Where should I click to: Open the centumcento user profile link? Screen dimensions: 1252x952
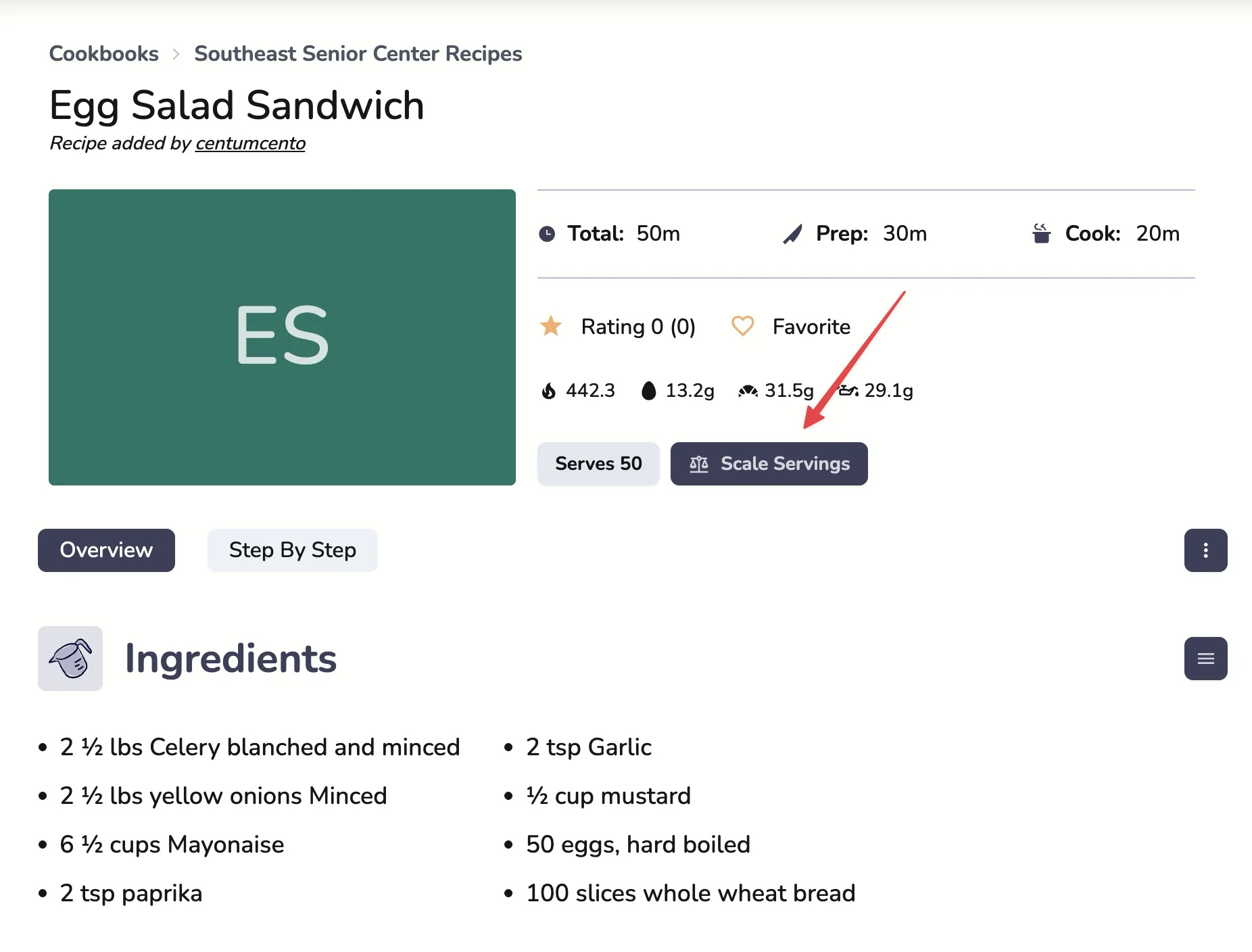[250, 143]
